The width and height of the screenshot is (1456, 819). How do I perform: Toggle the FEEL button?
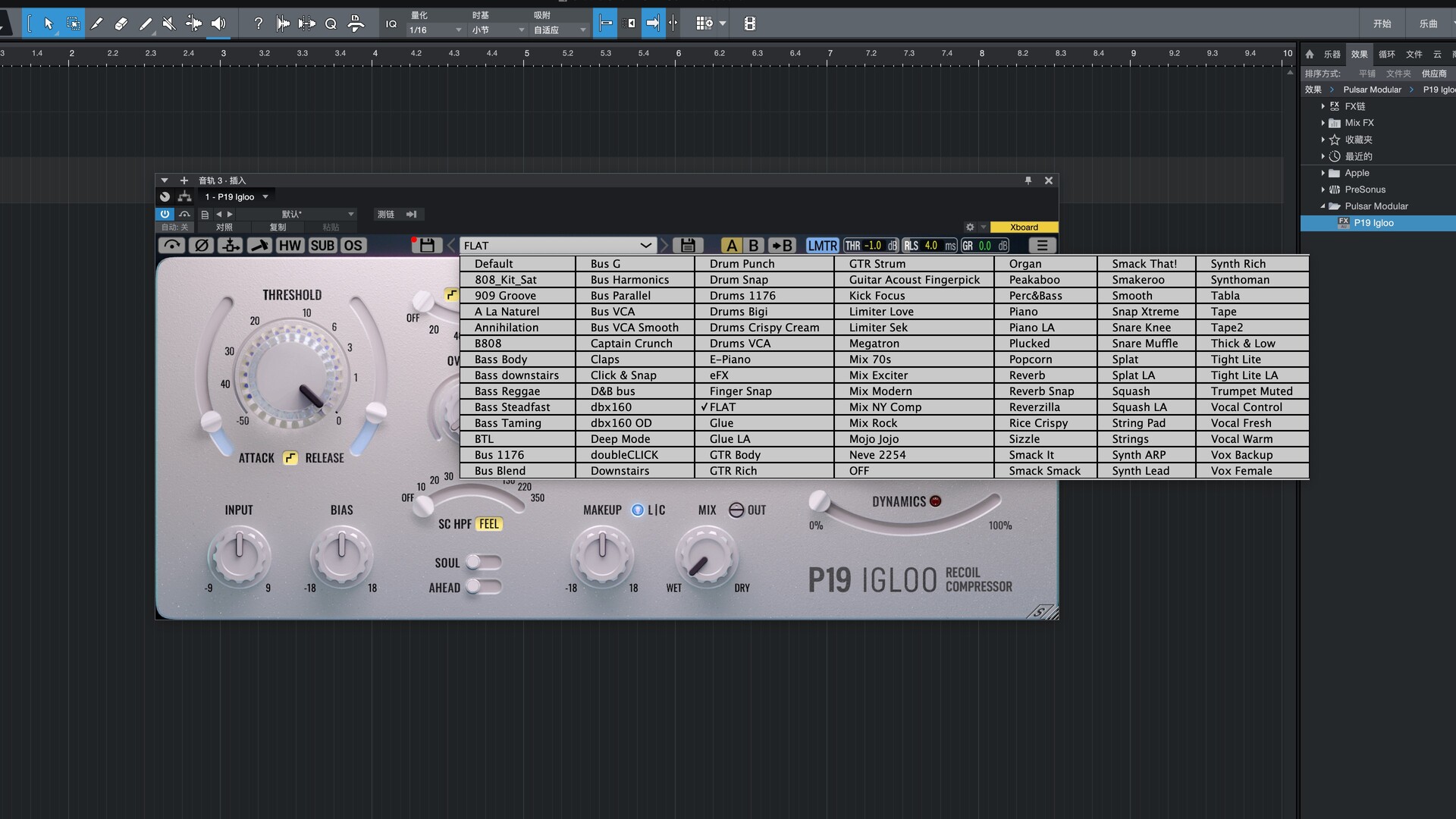pos(489,523)
